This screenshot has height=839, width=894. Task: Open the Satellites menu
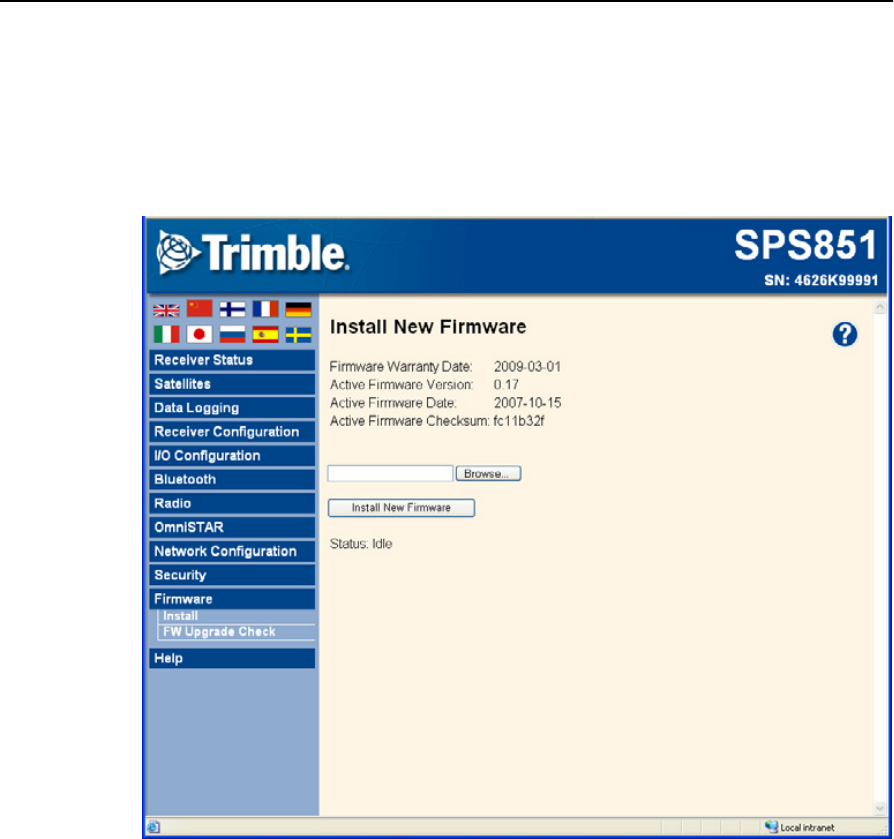pos(232,384)
